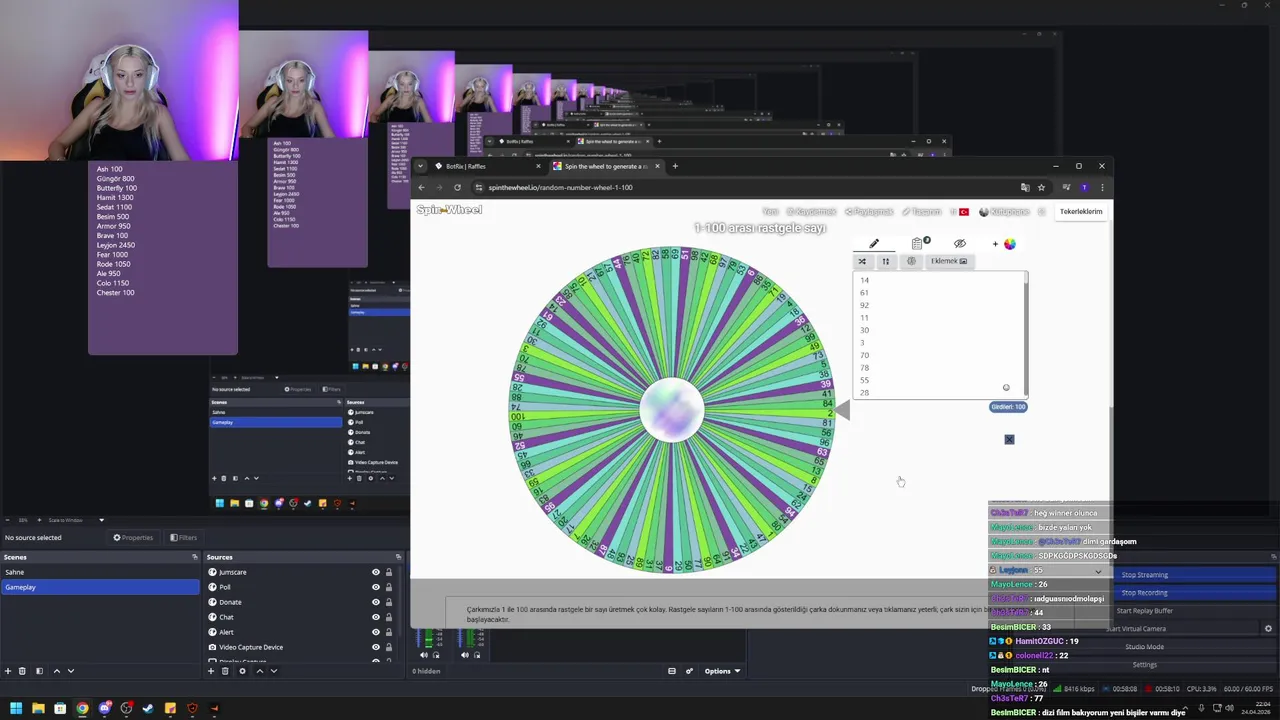
Task: Toggle visibility of Donate source
Action: [376, 602]
